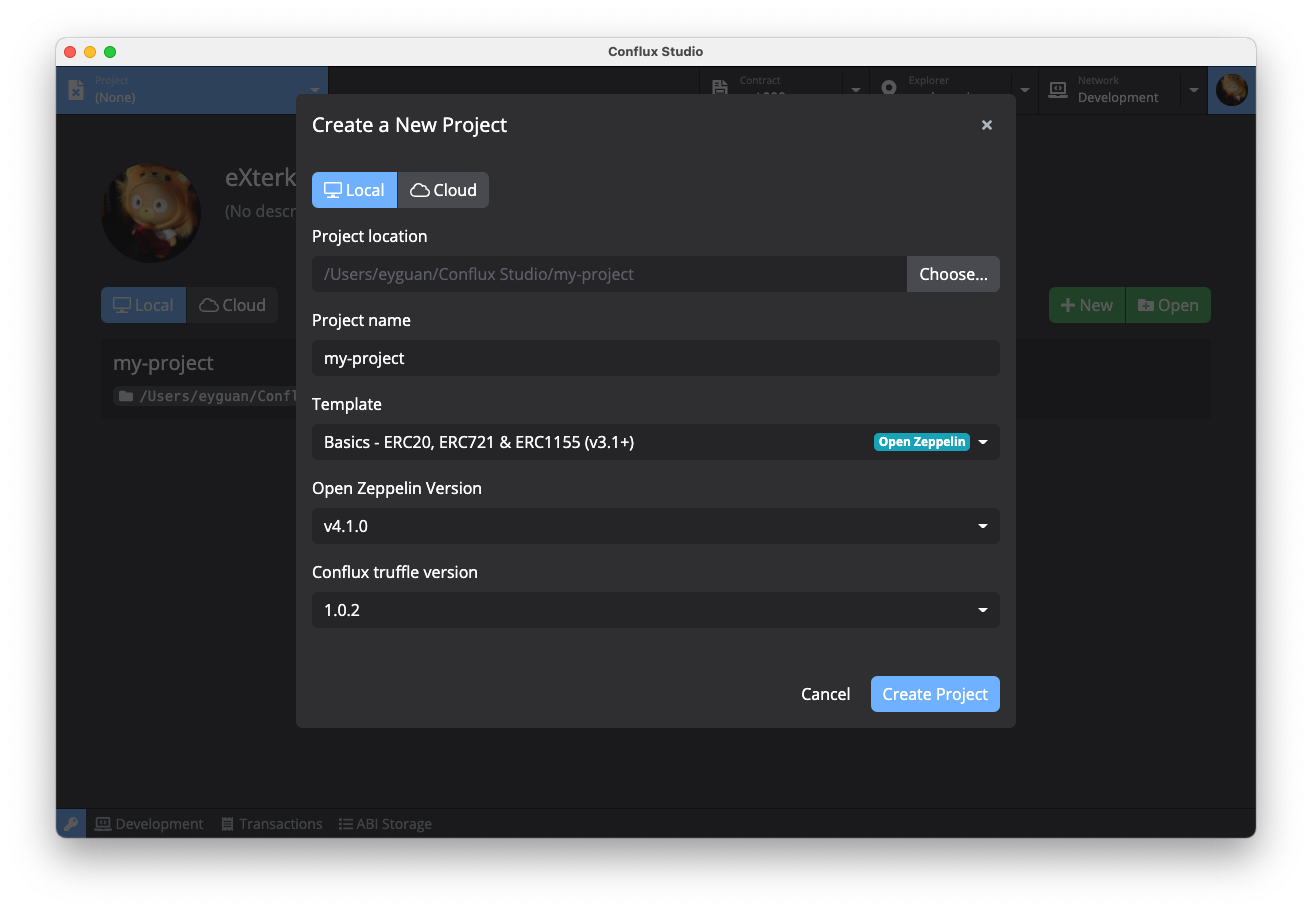Click the key icon in status bar
This screenshot has height=912, width=1312.
tap(71, 824)
